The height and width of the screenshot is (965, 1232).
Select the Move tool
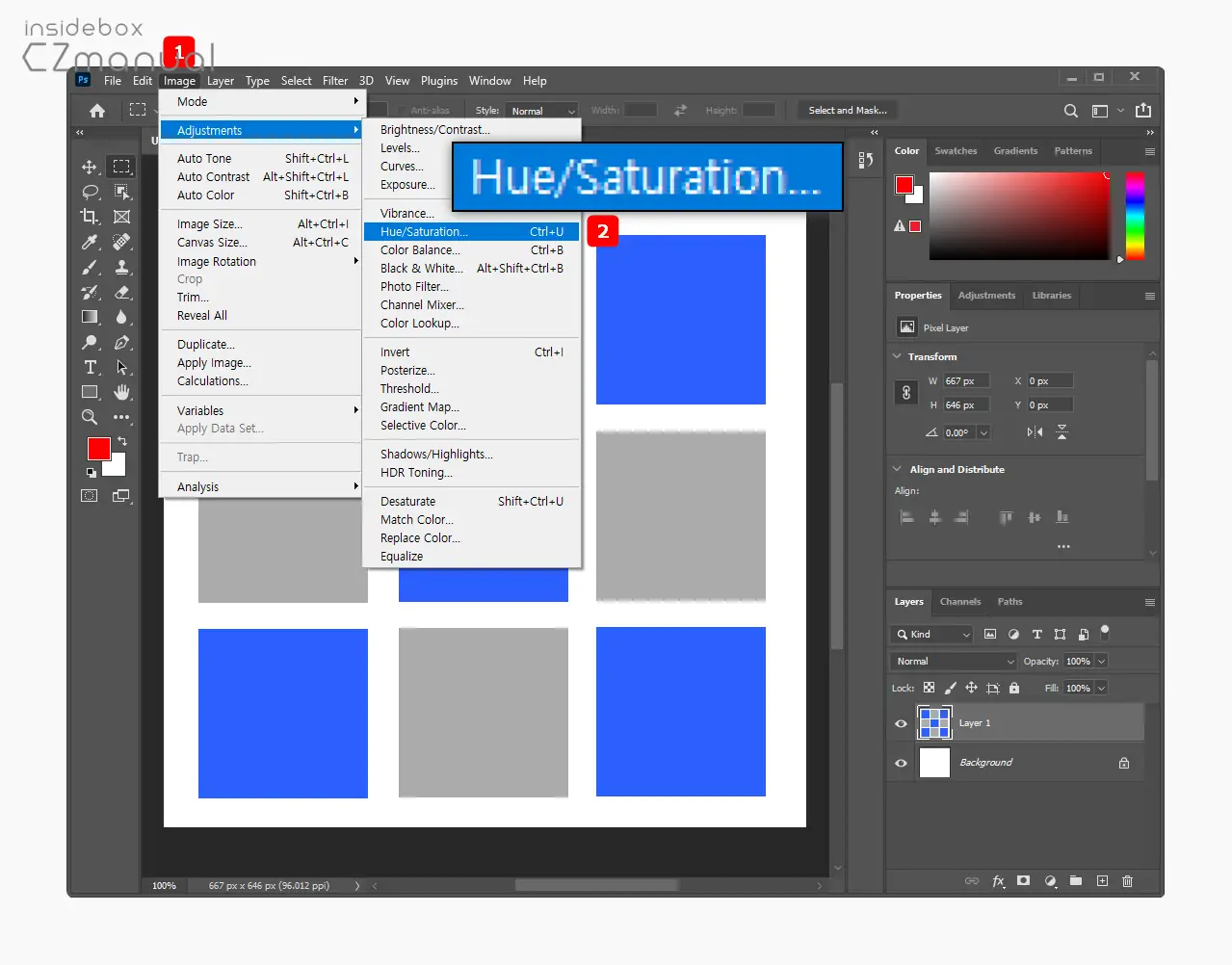tap(90, 167)
